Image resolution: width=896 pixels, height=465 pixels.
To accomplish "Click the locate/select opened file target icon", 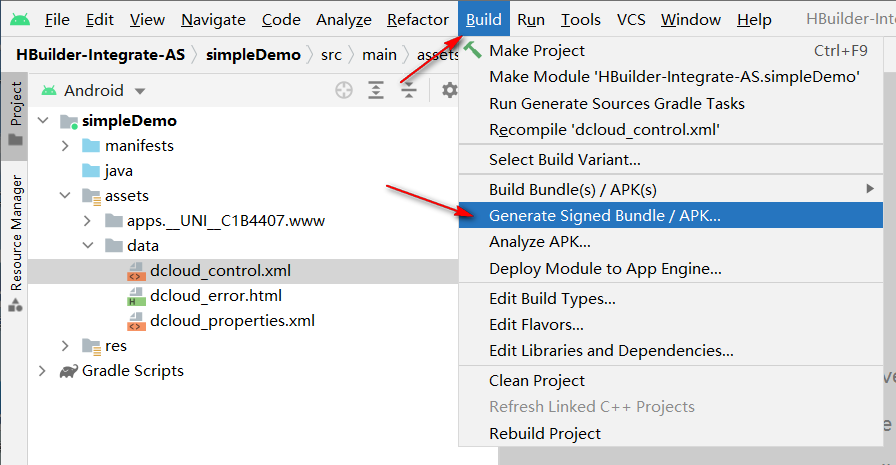I will tap(344, 90).
